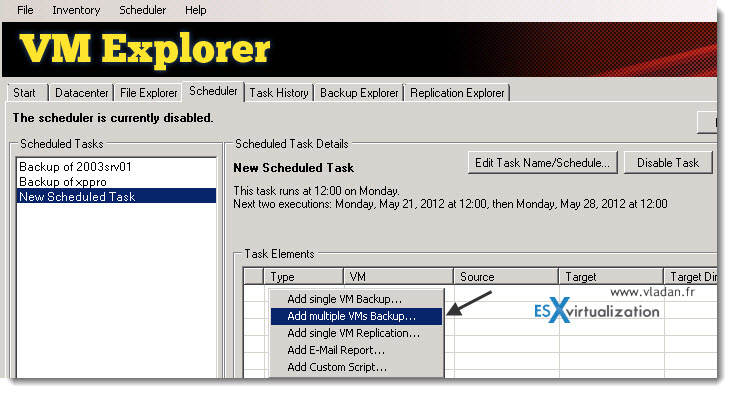Switch to Replication Explorer tab
Screen dimensions: 732x393
457,92
